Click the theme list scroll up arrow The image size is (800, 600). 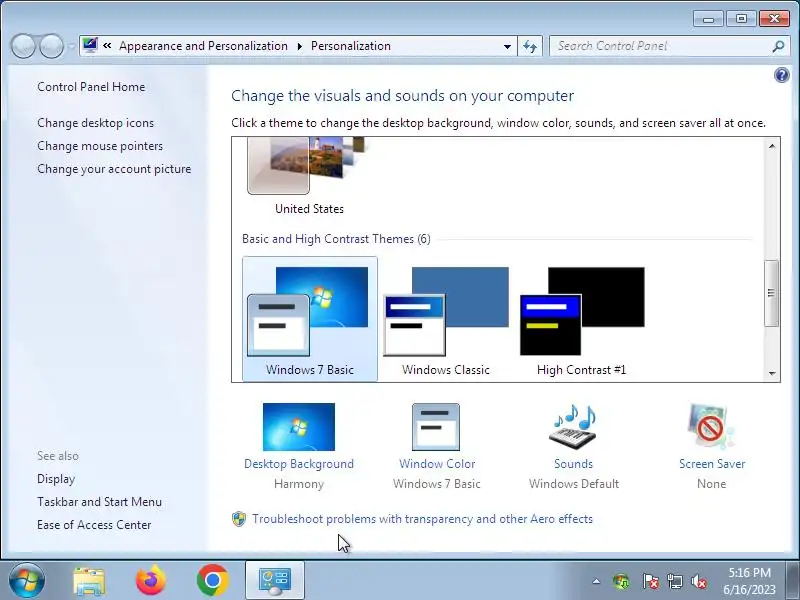point(771,146)
